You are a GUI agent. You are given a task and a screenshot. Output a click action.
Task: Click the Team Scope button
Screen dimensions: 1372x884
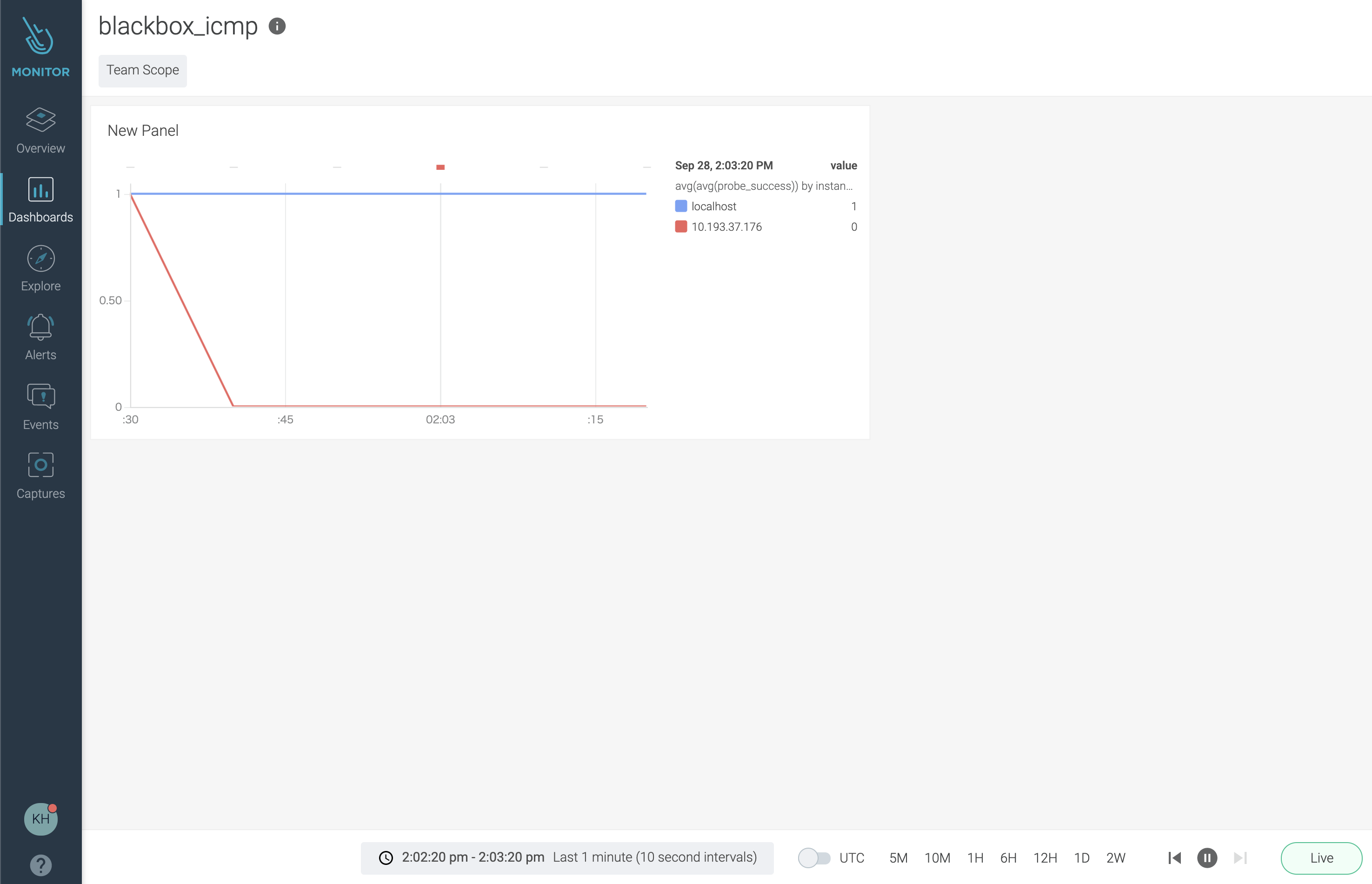point(142,71)
